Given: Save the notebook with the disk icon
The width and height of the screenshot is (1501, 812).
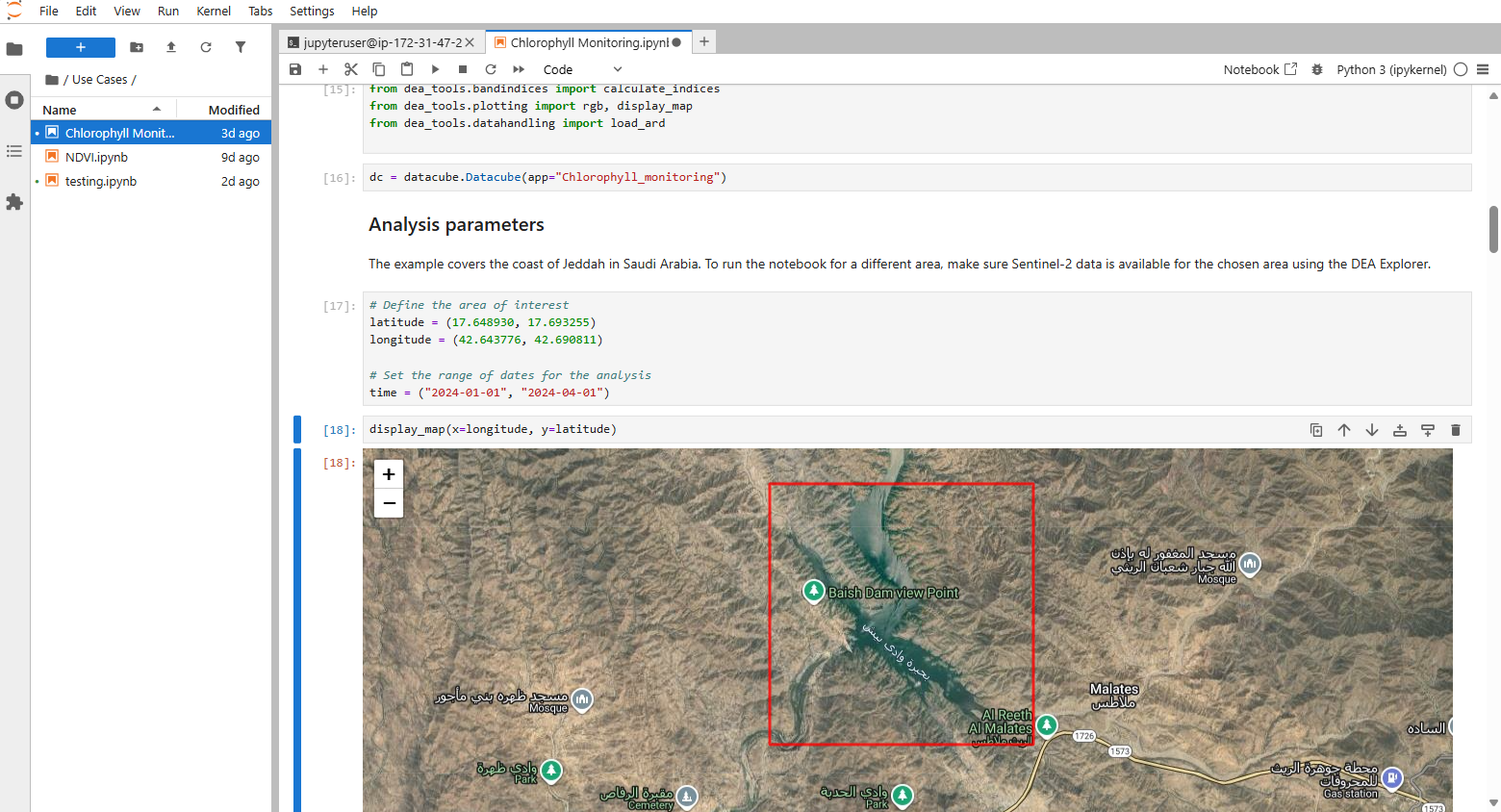Looking at the screenshot, I should coord(295,69).
